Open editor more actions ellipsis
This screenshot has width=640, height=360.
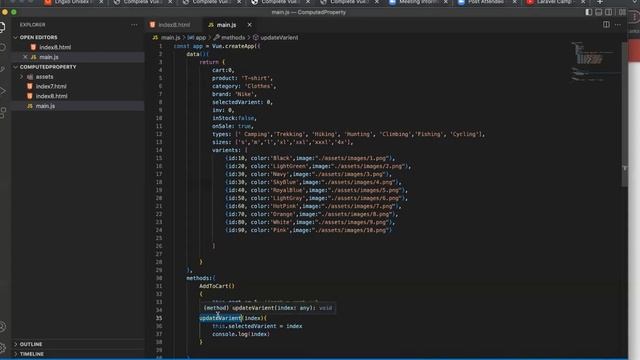(618, 25)
